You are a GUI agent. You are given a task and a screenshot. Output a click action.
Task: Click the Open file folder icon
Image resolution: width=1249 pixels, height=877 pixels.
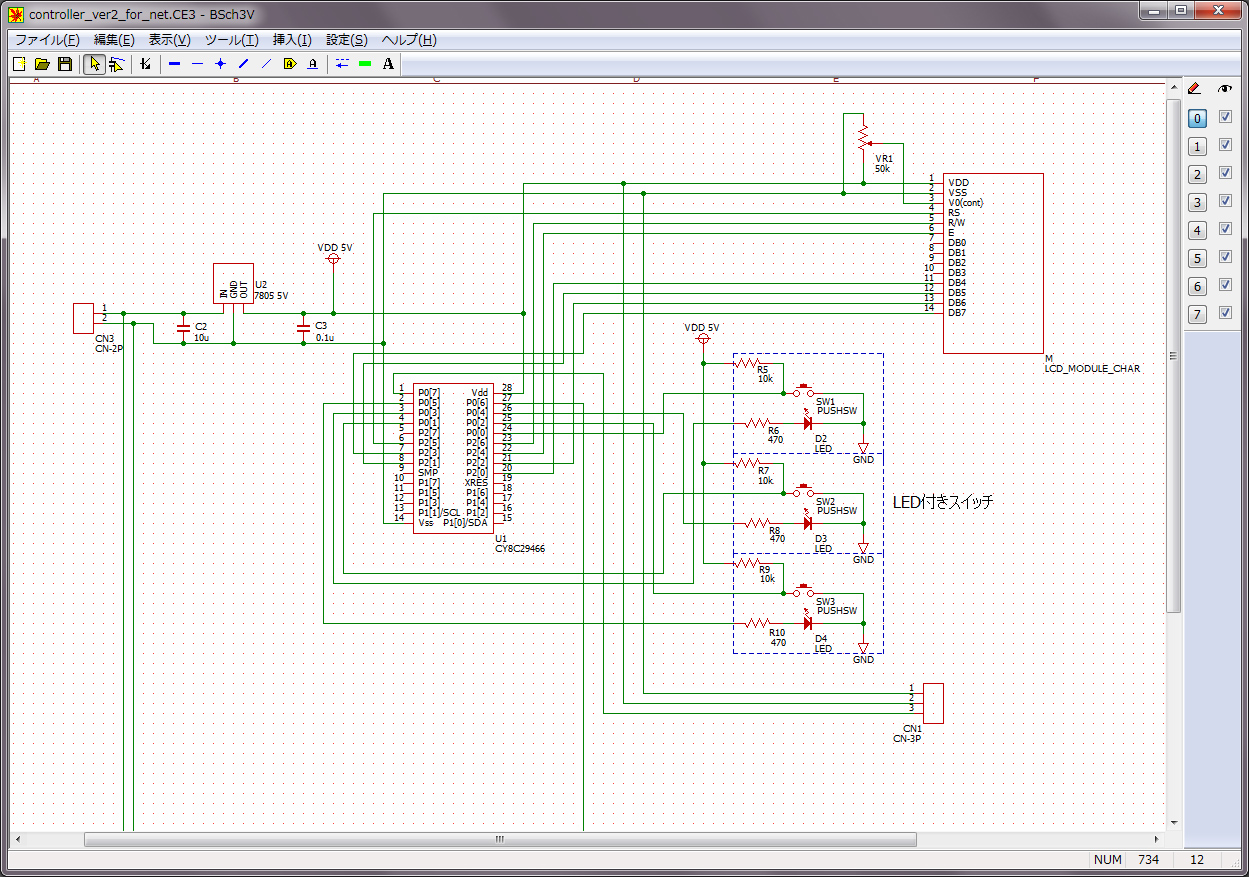[x=42, y=64]
